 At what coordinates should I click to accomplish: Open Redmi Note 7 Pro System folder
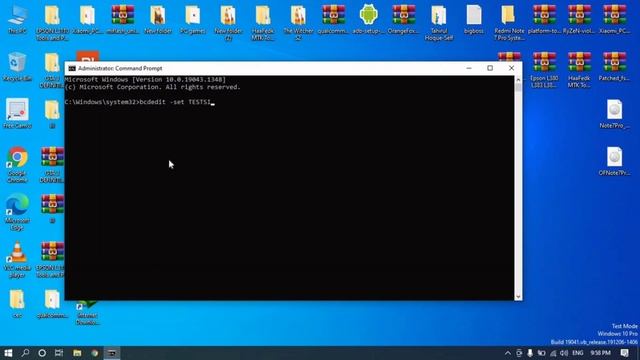tap(509, 22)
